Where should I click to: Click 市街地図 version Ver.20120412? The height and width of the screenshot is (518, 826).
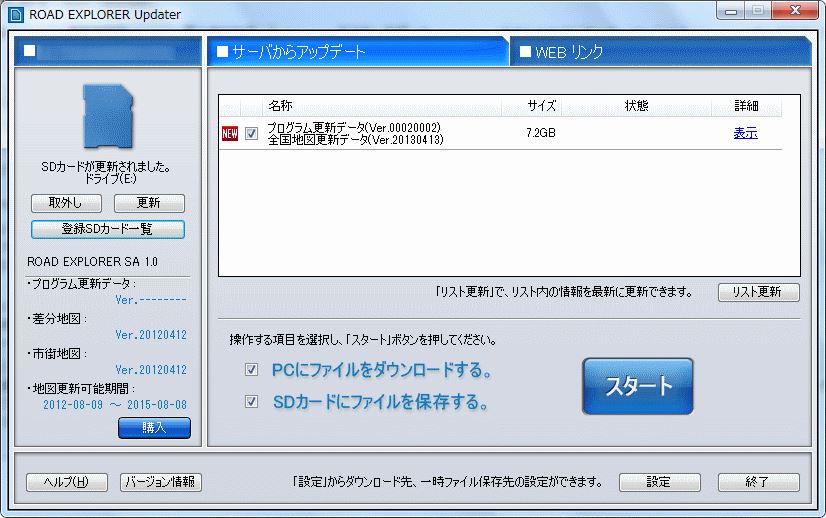151,369
